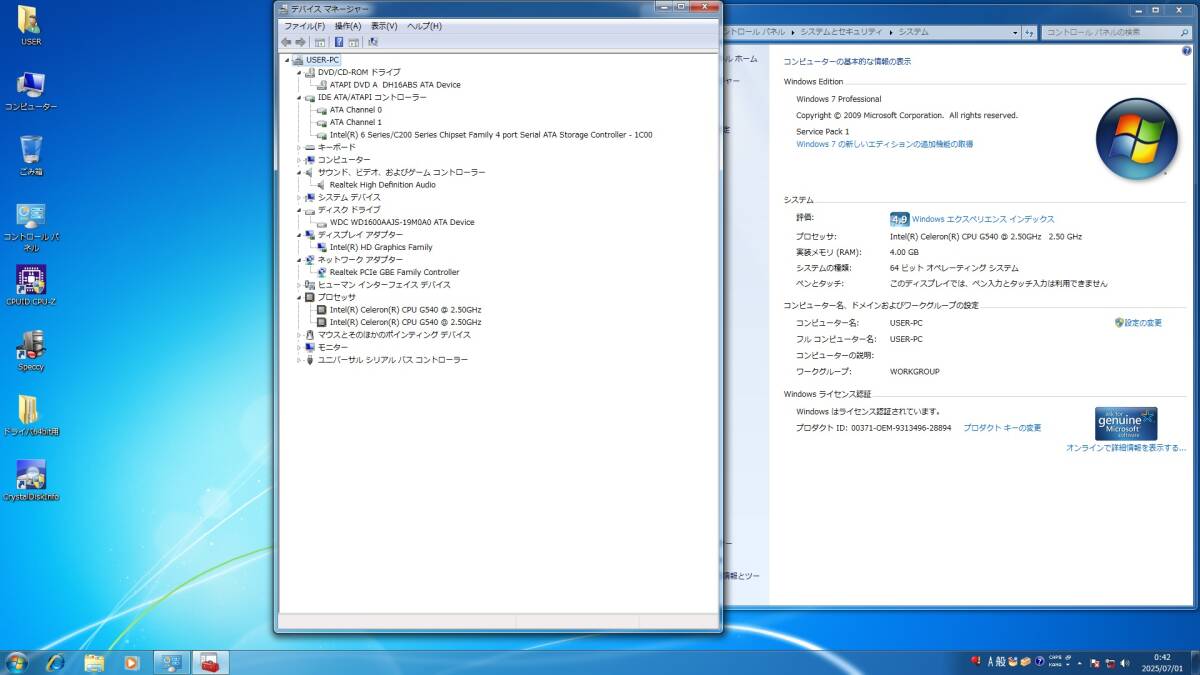This screenshot has height=675, width=1200.
Task: Select the ドライバ64bit用 folder on desktop
Action: (x=31, y=415)
